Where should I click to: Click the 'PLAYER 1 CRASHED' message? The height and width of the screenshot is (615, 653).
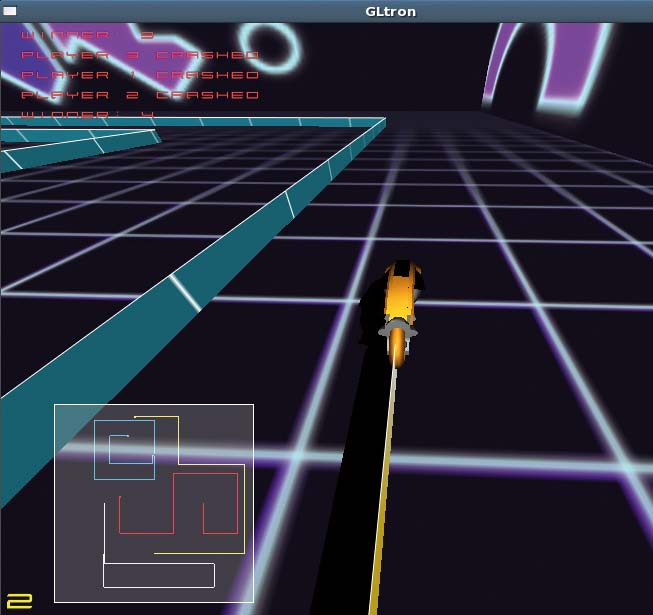(140, 75)
